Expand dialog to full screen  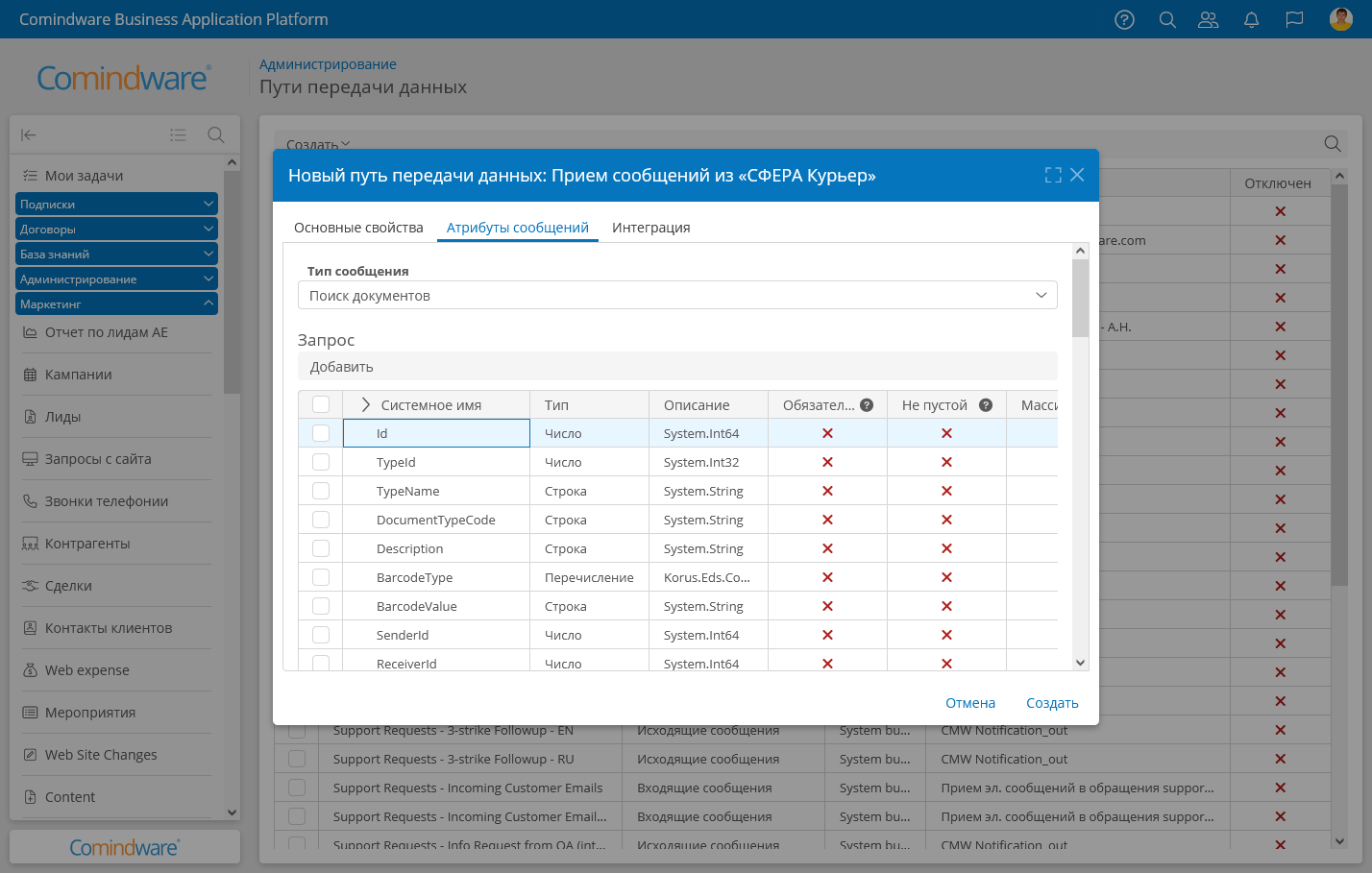point(1053,175)
